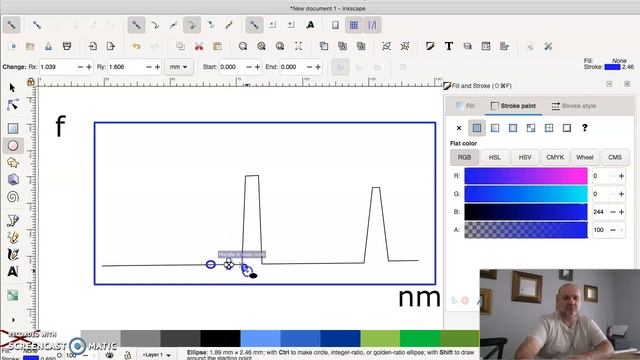The height and width of the screenshot is (360, 640).
Task: Select the Gradient tool in toolbox
Action: click(x=13, y=295)
